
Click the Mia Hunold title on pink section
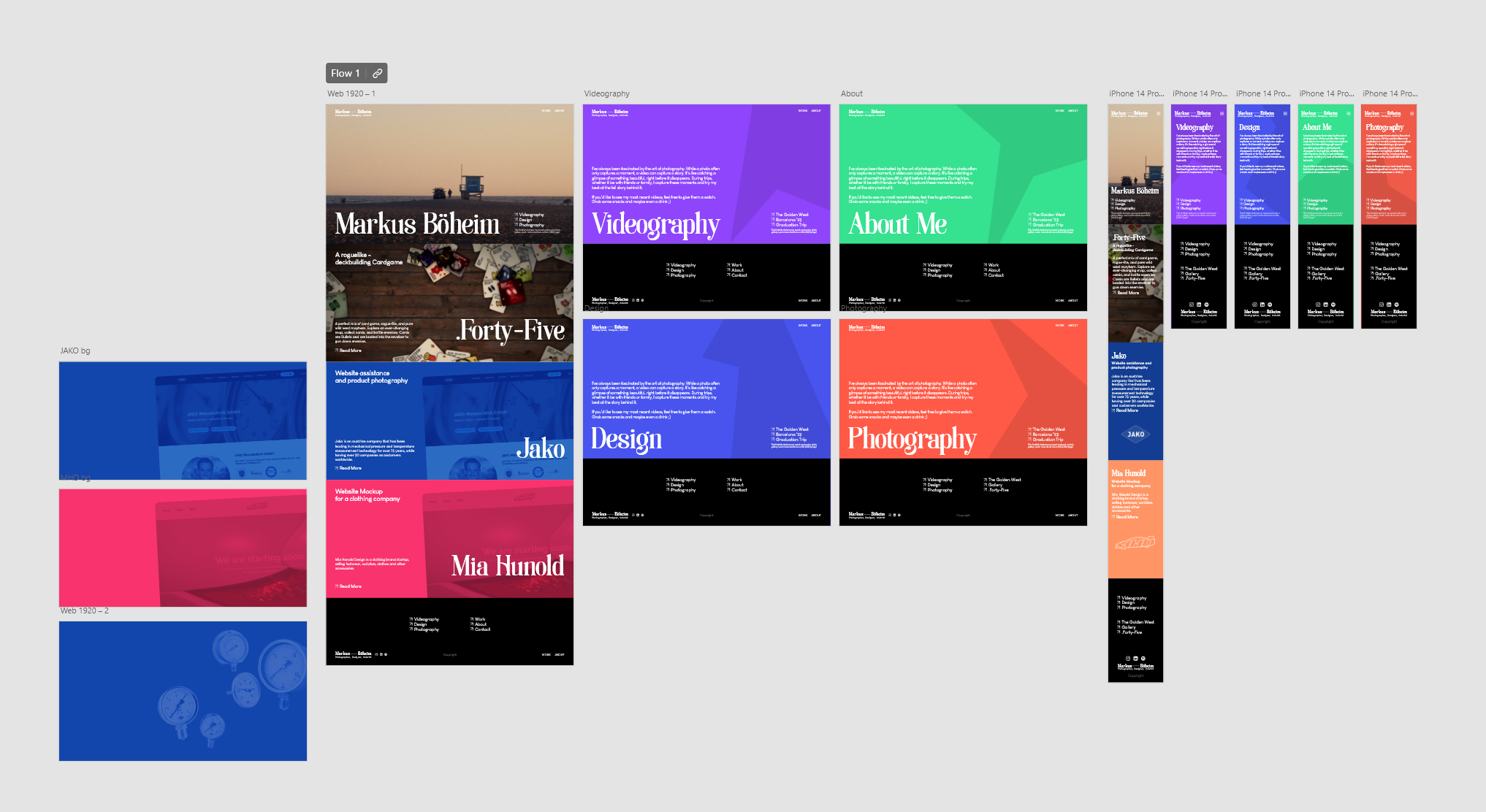(508, 566)
